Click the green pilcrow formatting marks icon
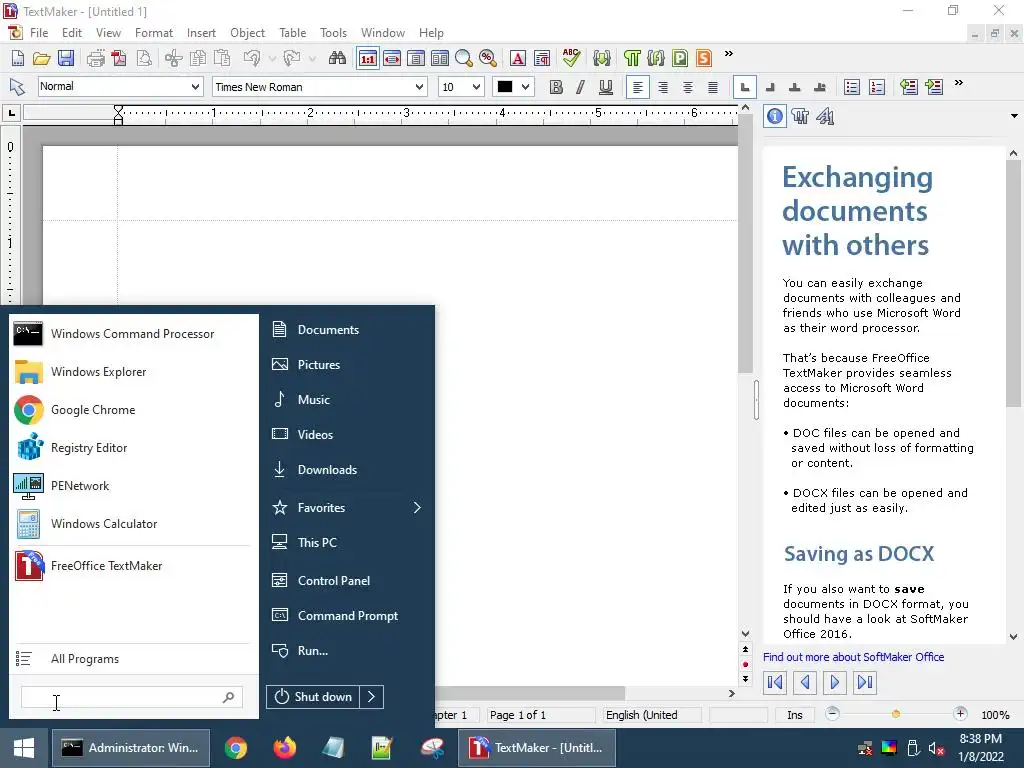Viewport: 1024px width, 768px height. coord(632,58)
